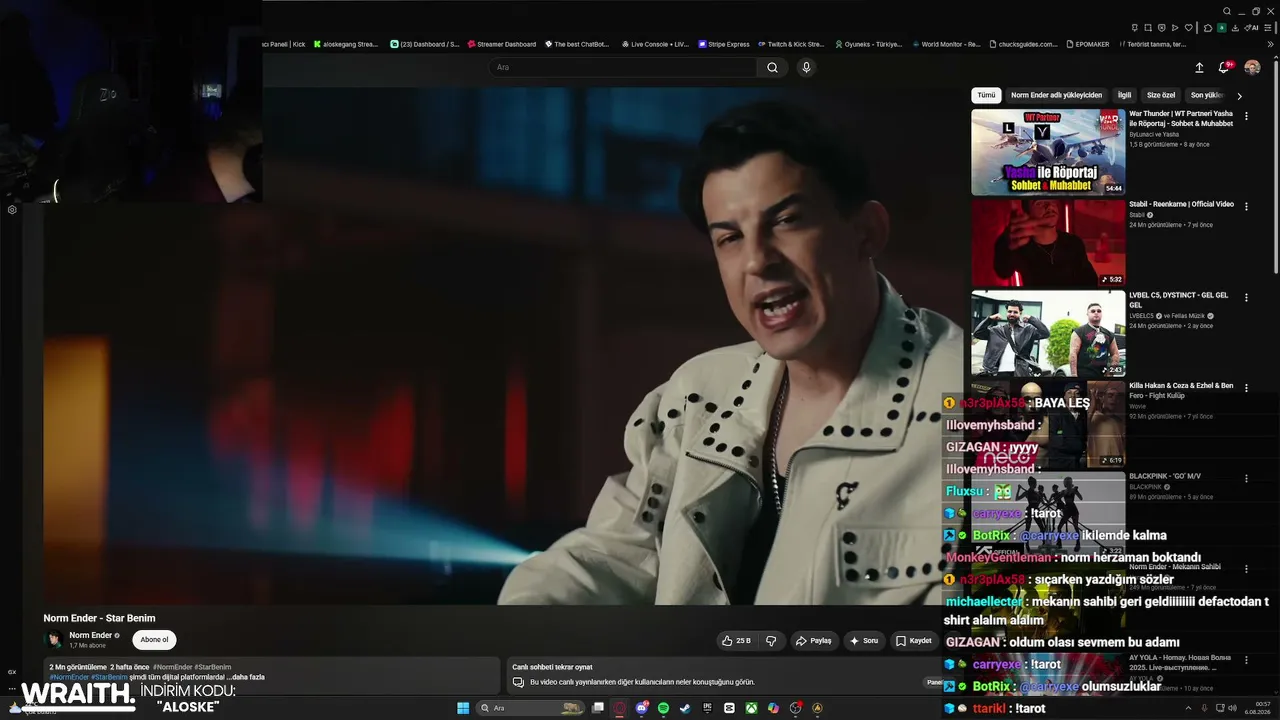Open the YouTube account avatar menu

1252,68
